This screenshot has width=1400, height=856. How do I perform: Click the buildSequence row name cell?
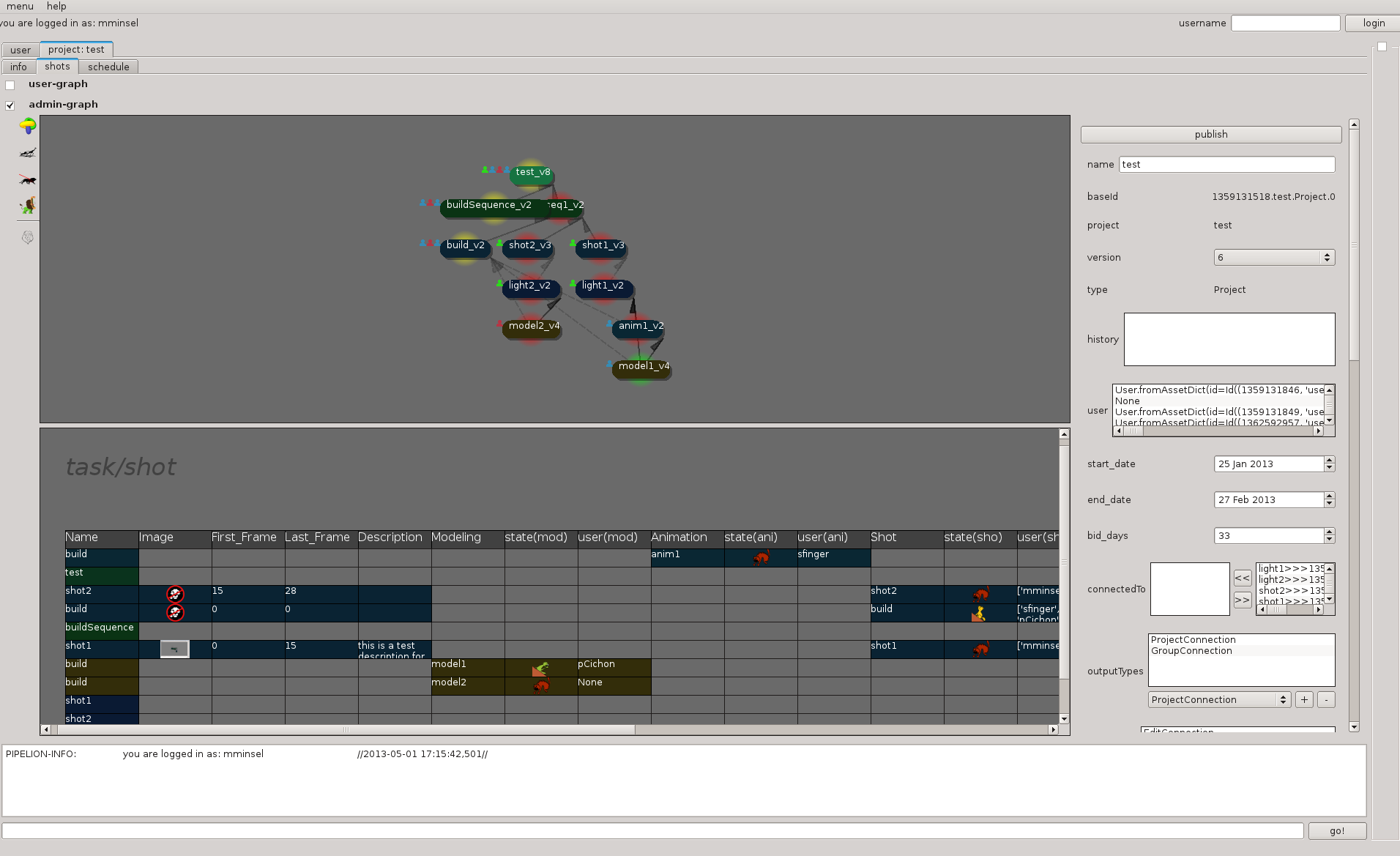click(x=102, y=631)
